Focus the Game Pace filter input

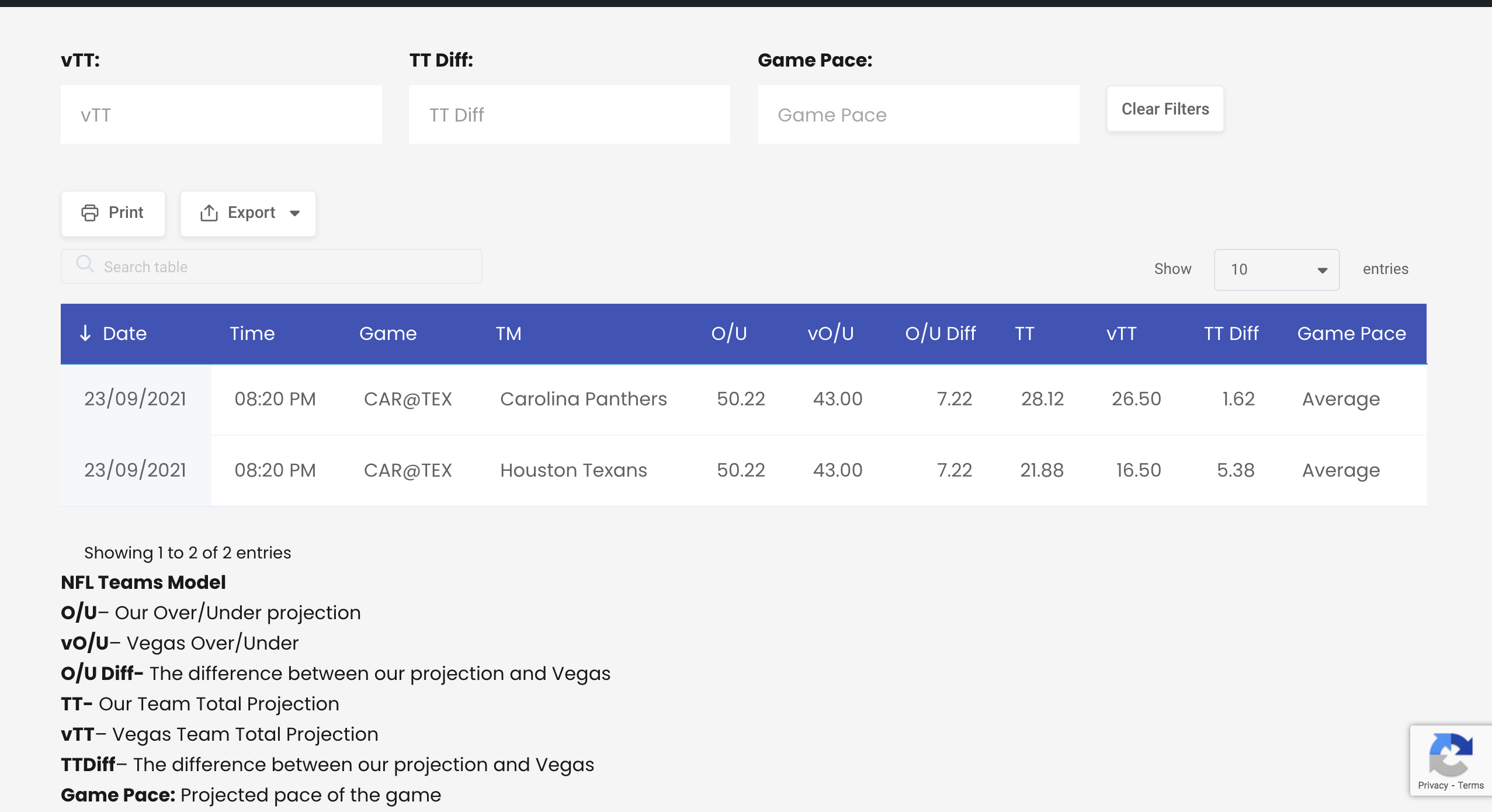pos(918,114)
